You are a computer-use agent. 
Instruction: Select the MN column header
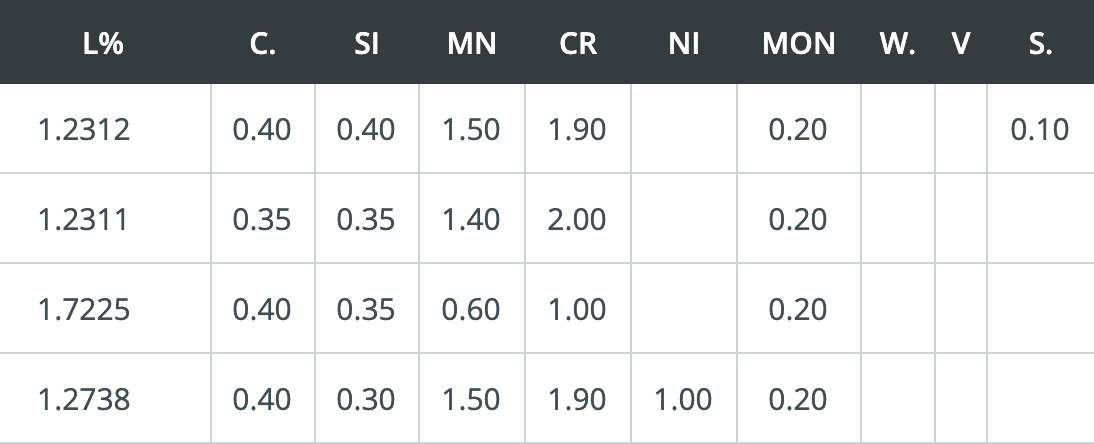(x=472, y=44)
